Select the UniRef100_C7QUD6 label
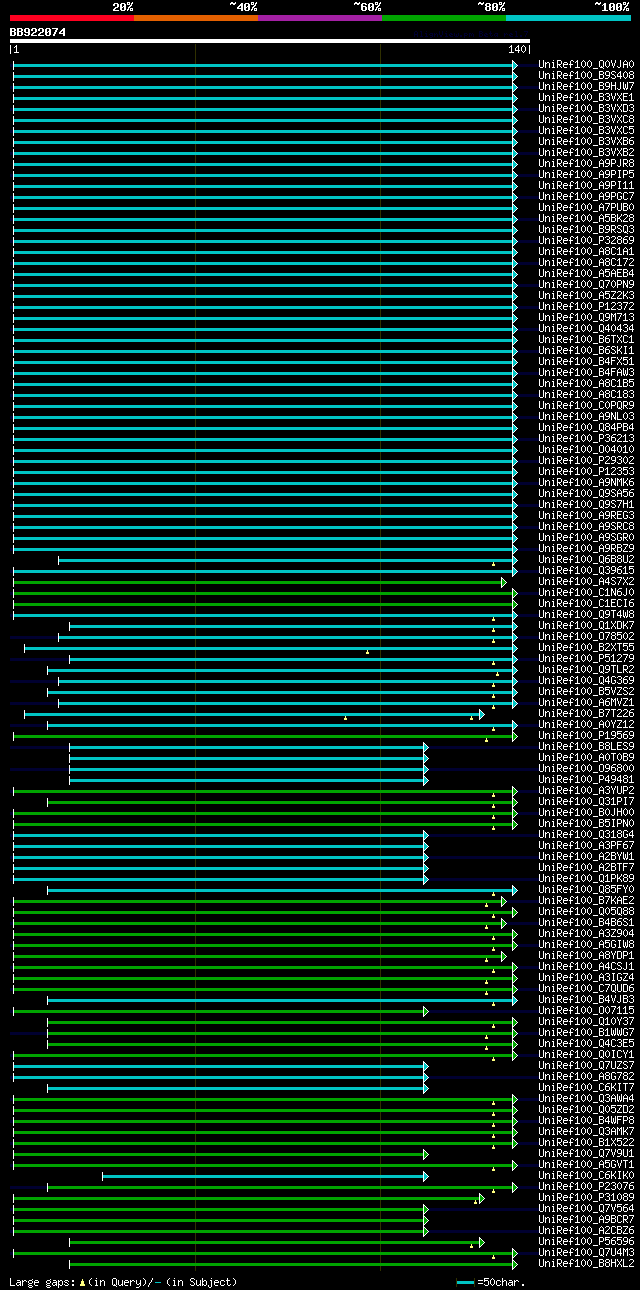This screenshot has height=1290, width=640. point(586,988)
